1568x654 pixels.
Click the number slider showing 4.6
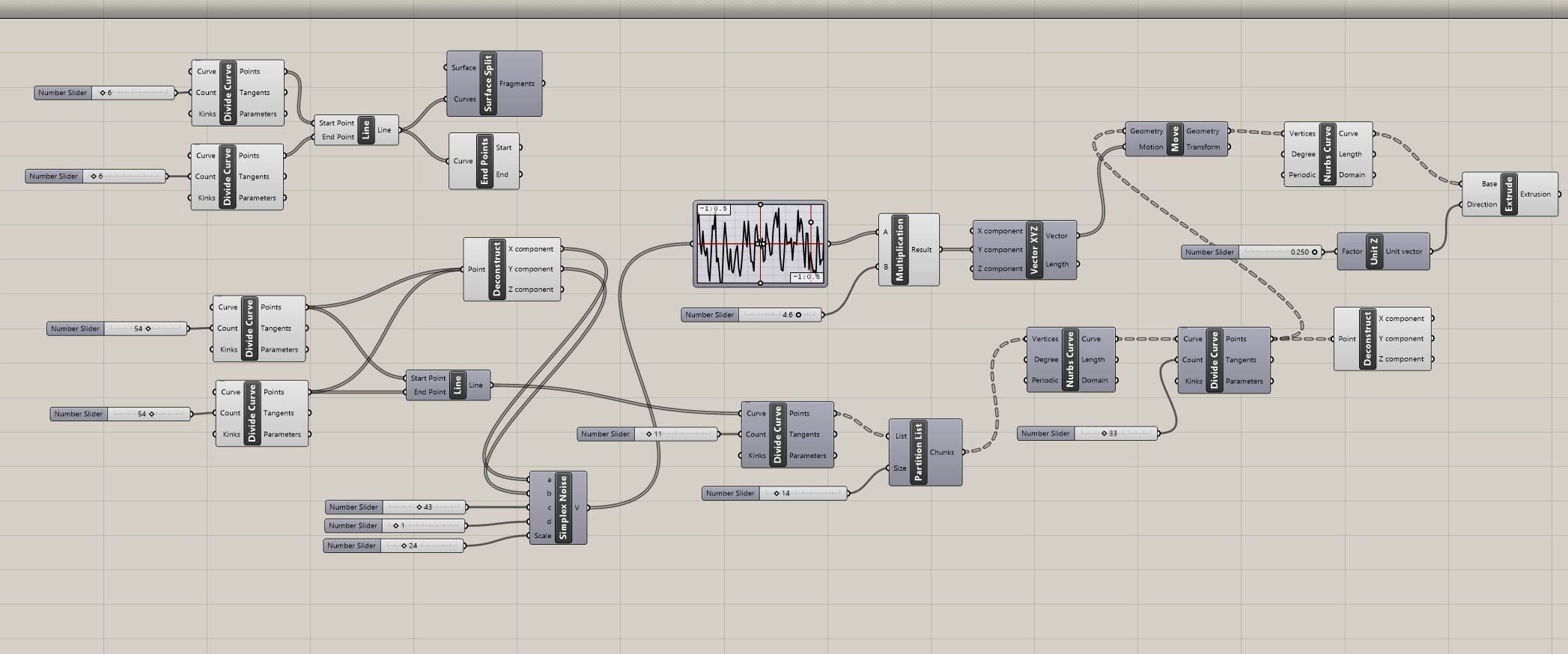(x=752, y=315)
